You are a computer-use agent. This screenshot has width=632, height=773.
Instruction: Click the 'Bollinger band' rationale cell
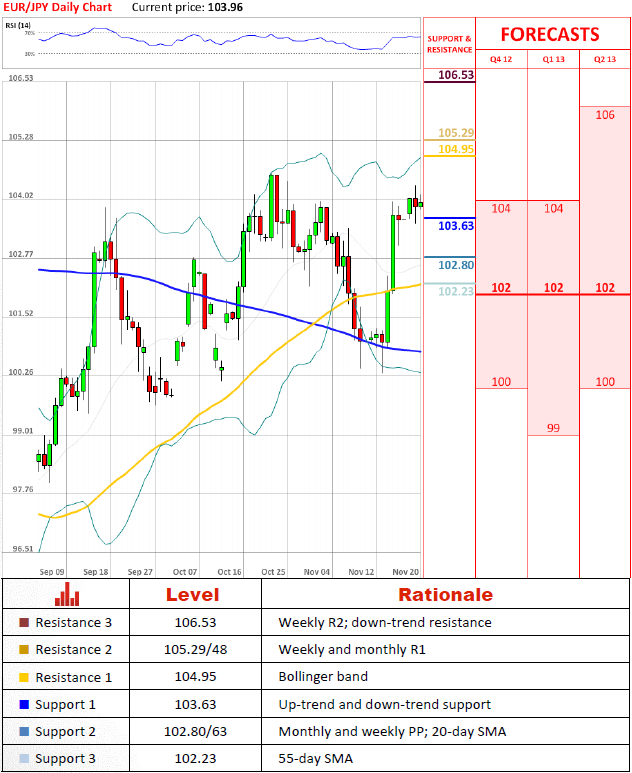point(323,677)
